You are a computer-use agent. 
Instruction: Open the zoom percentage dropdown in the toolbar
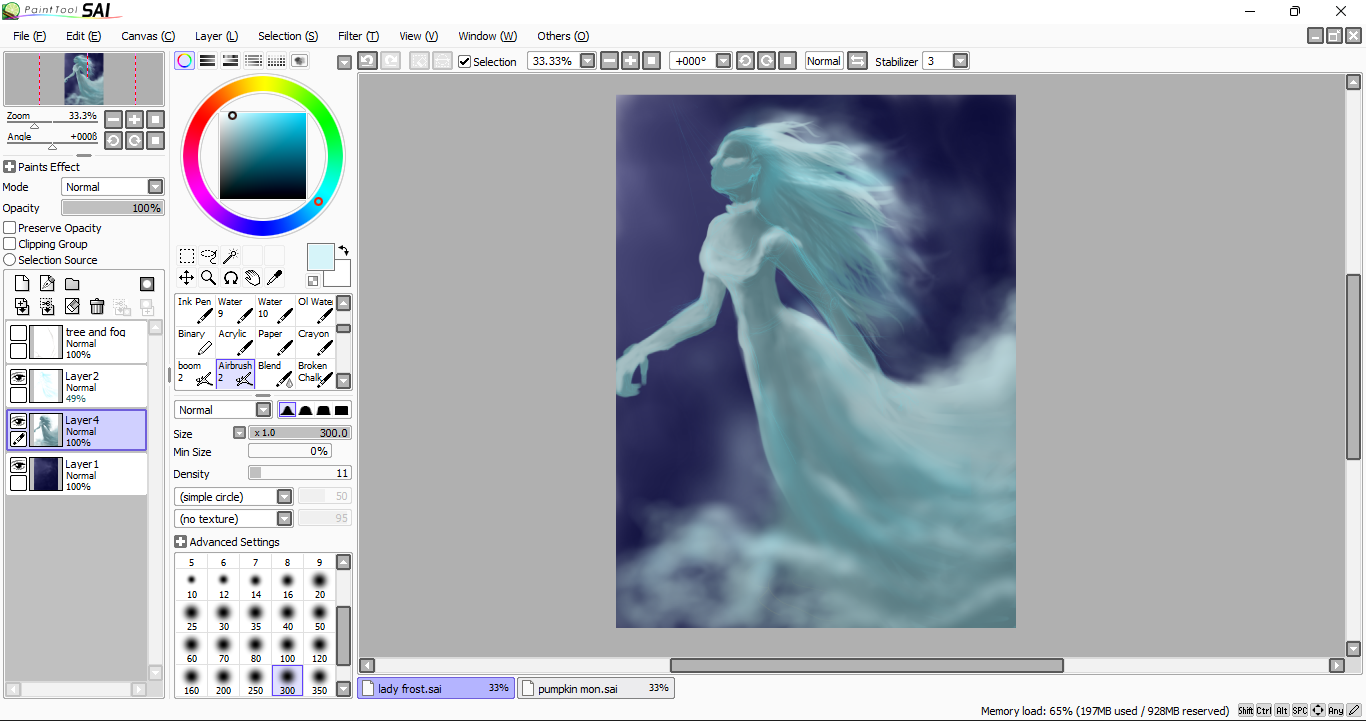[x=587, y=61]
